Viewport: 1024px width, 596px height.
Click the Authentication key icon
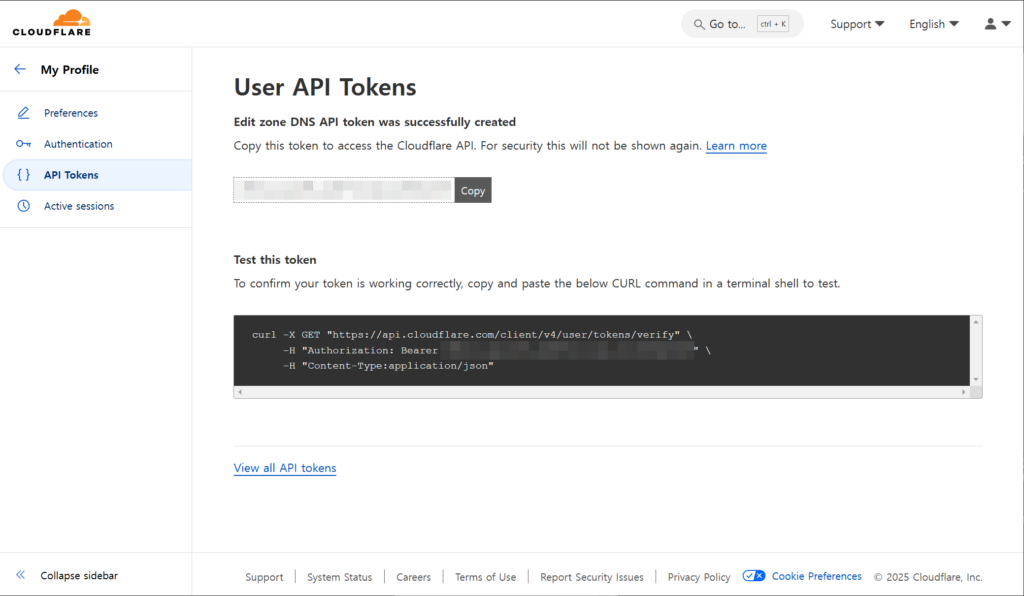click(x=24, y=144)
